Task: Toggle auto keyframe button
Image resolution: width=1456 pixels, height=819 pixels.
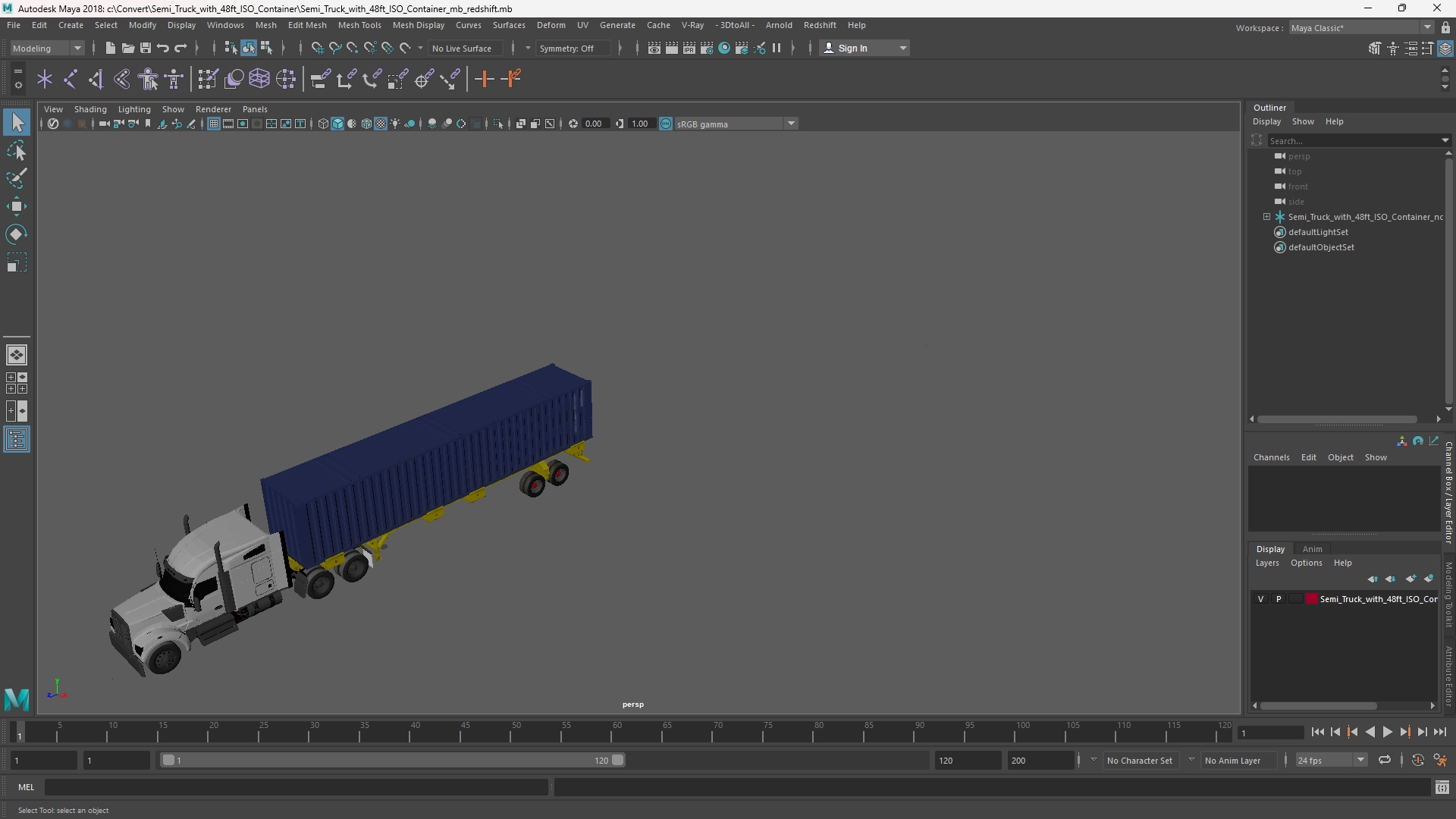Action: pyautogui.click(x=1418, y=760)
